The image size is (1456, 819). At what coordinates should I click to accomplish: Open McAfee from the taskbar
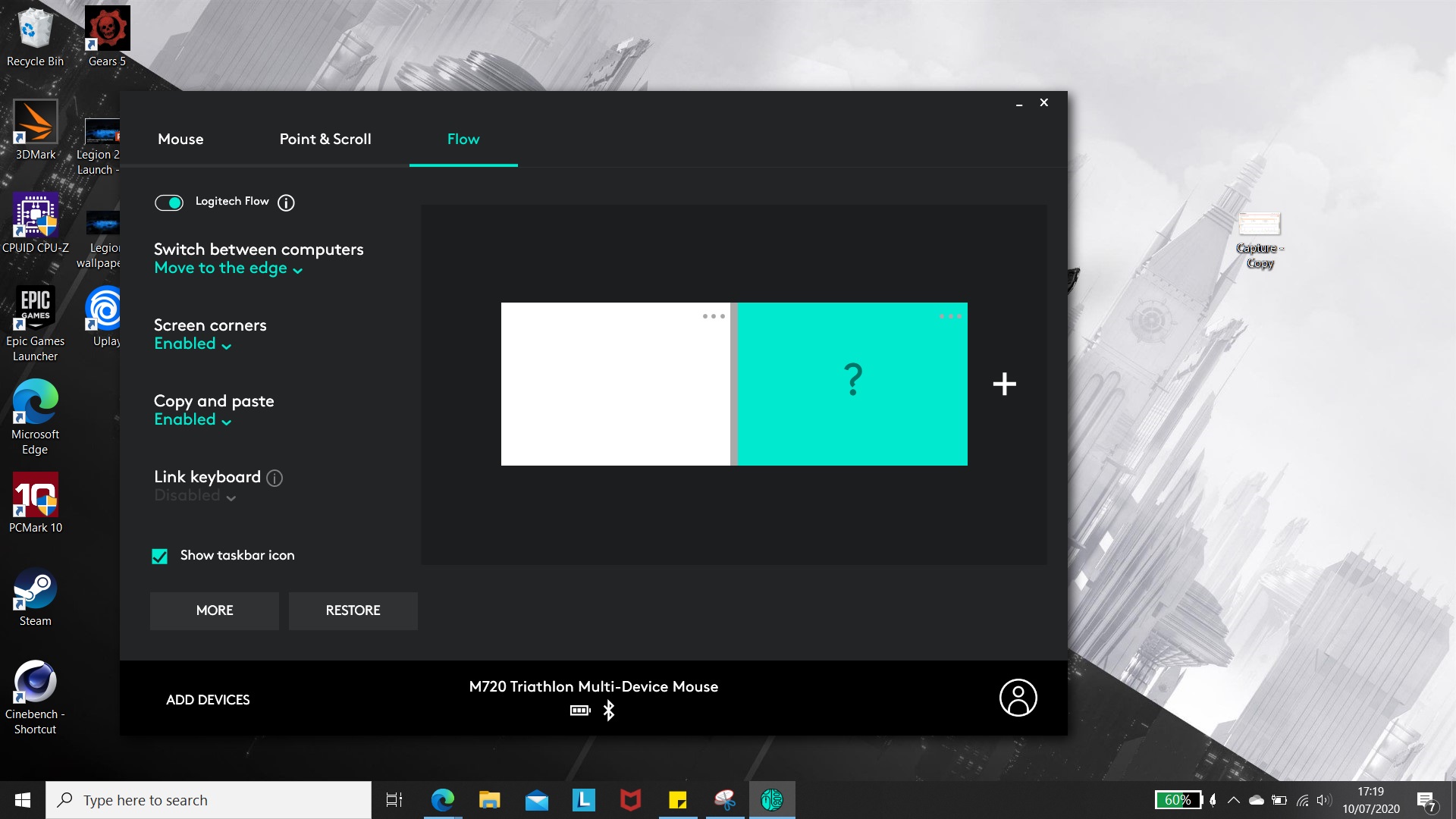click(630, 800)
